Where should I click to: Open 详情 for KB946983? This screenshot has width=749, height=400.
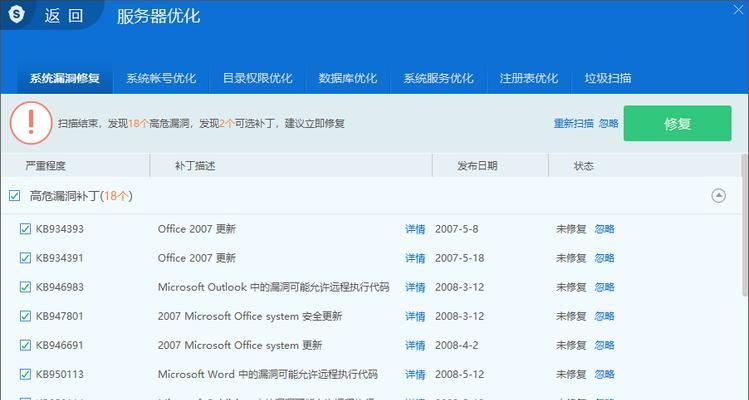pyautogui.click(x=415, y=287)
